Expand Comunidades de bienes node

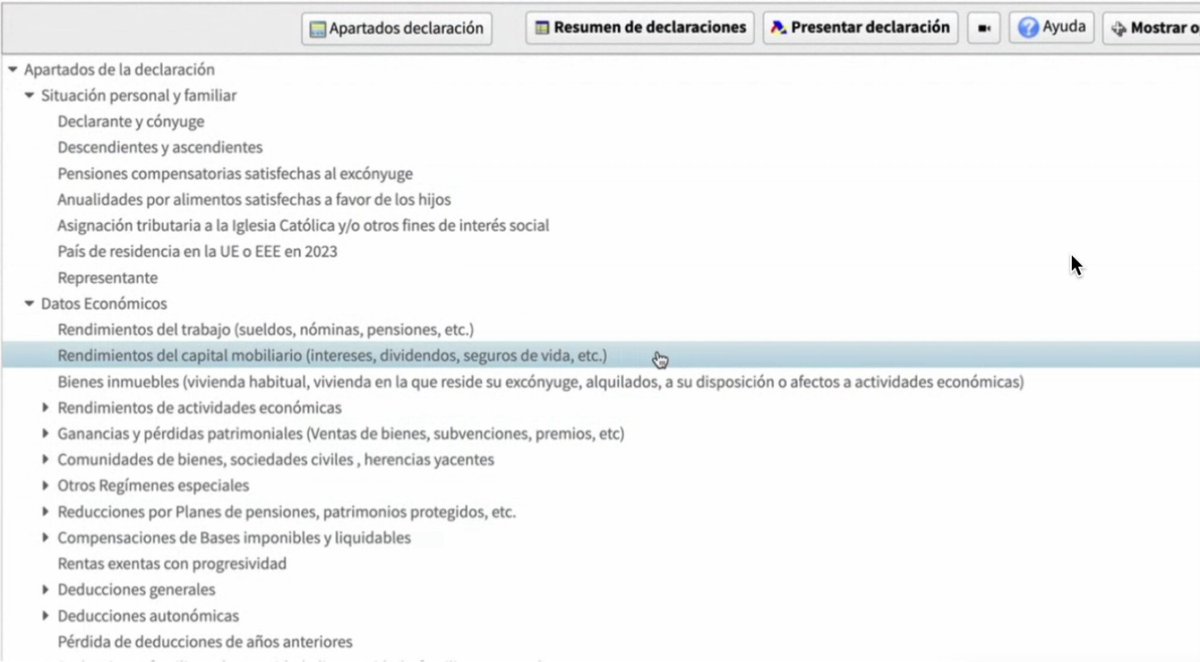coord(46,460)
